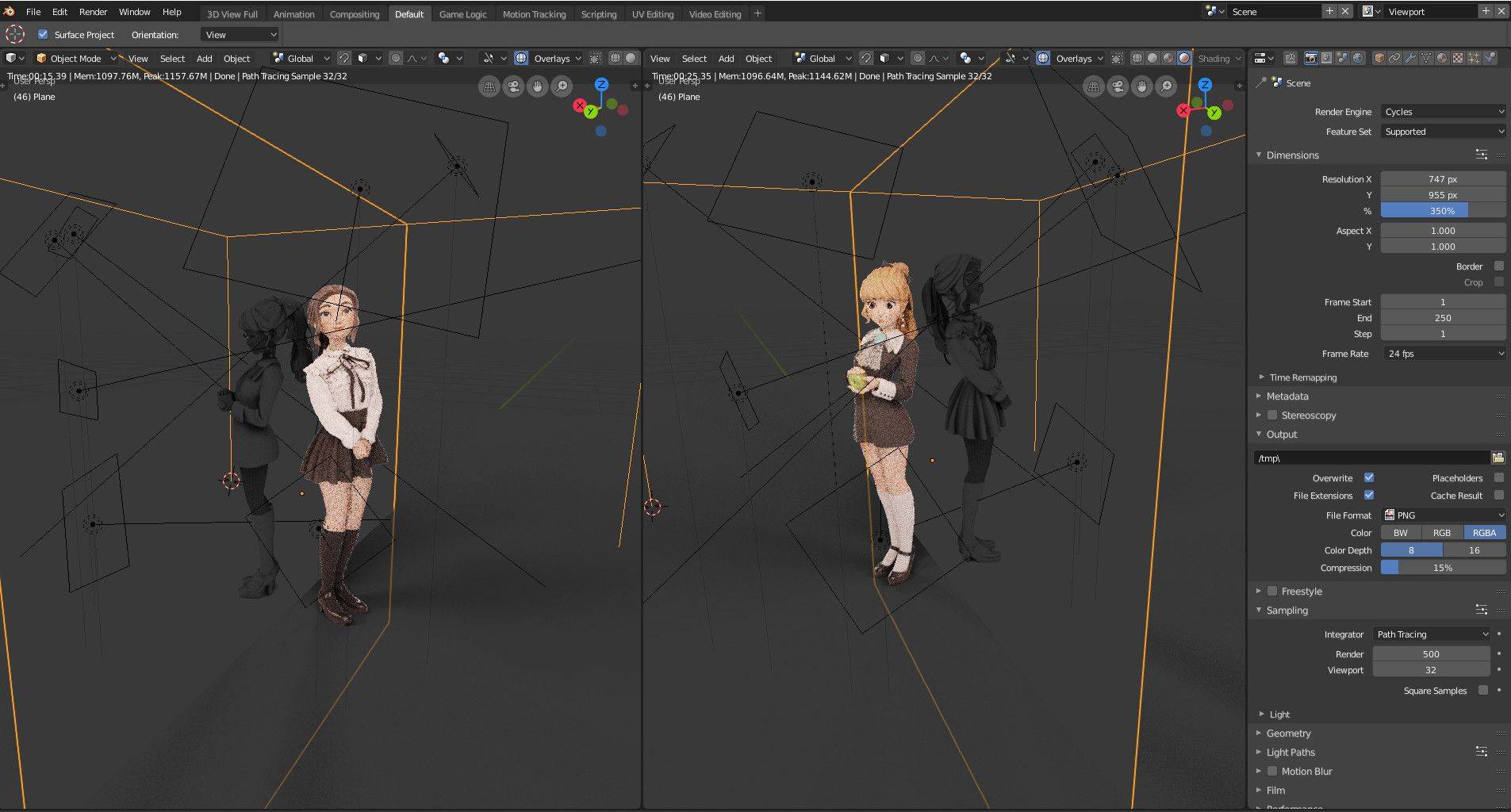Open the Render Engine Cycles dropdown
Screen dimensions: 1511x812
[1443, 112]
